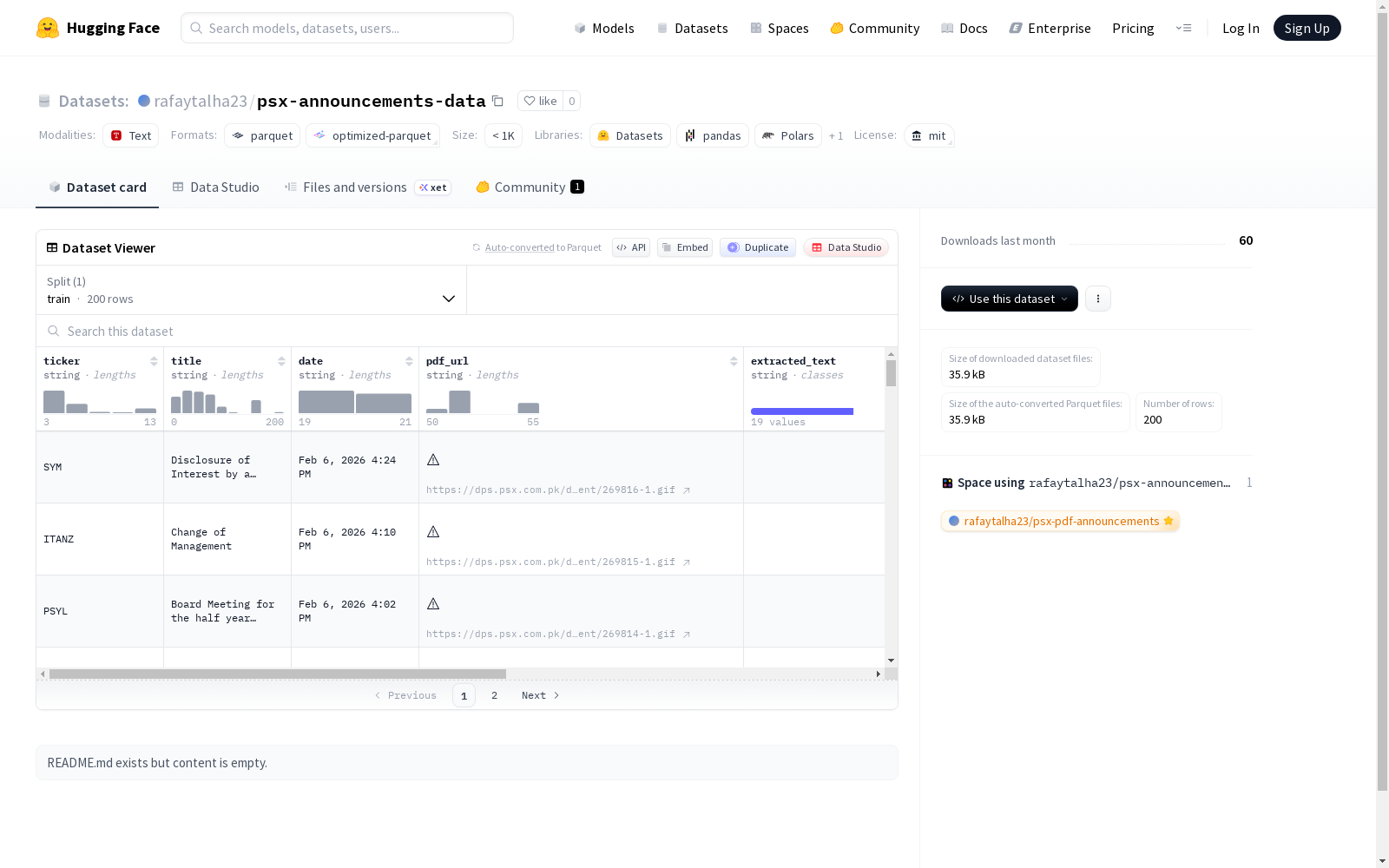The image size is (1389, 868).
Task: Click the Sign Up button
Action: [x=1307, y=28]
